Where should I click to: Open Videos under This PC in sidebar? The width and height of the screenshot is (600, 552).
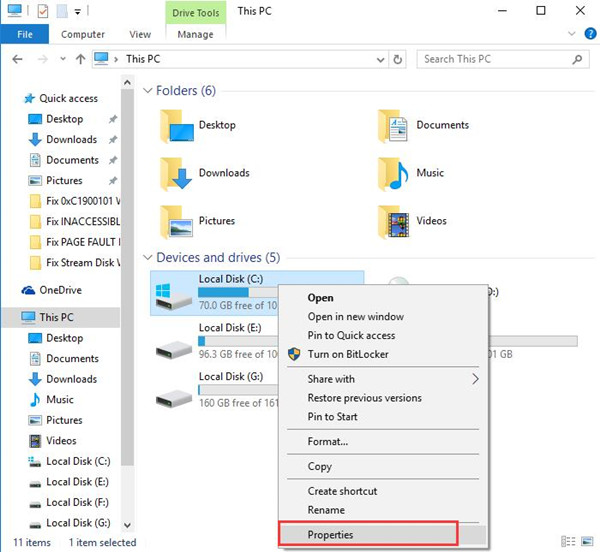pyautogui.click(x=61, y=441)
